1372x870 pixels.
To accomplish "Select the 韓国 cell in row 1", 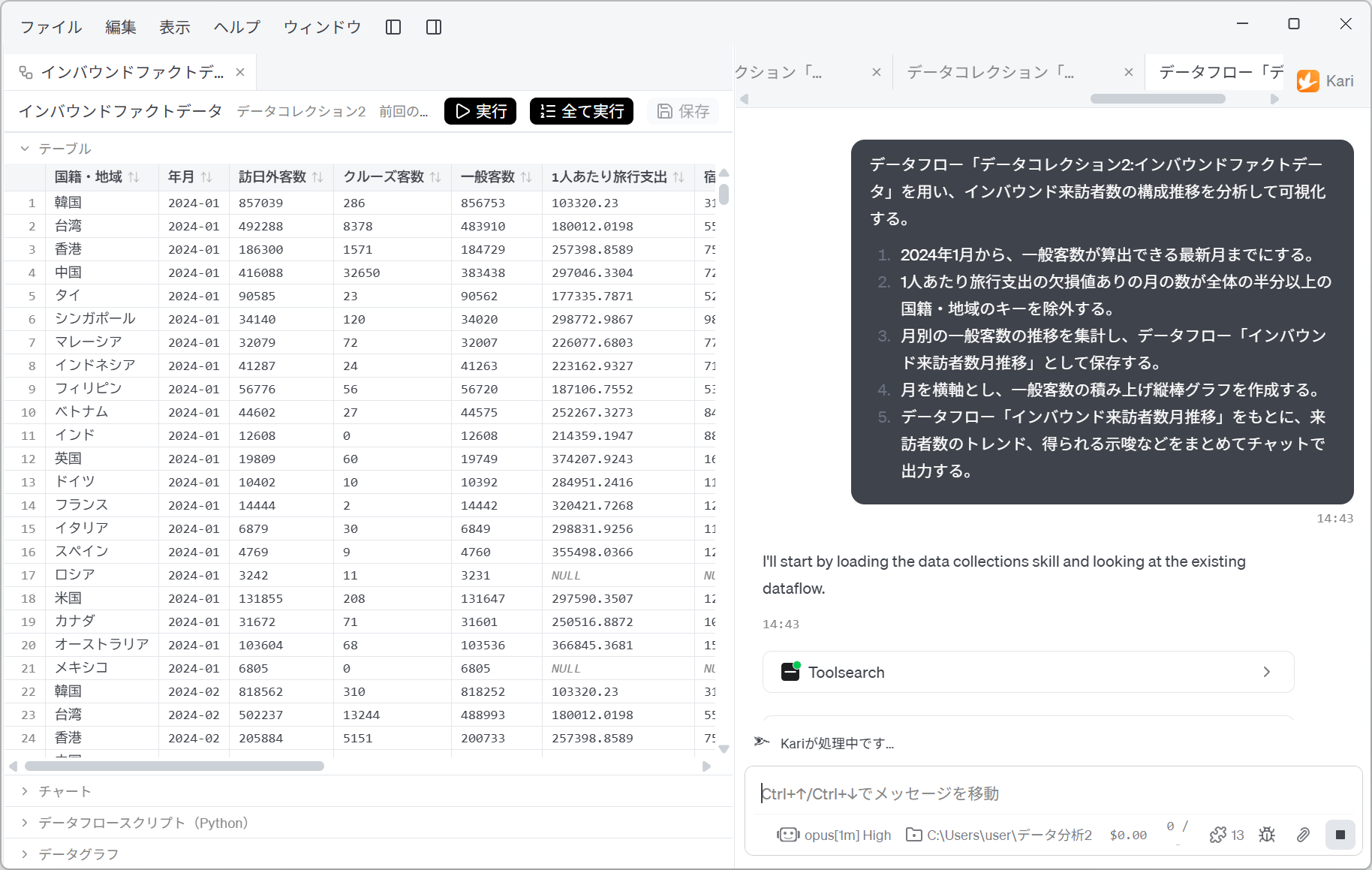I will pos(102,203).
